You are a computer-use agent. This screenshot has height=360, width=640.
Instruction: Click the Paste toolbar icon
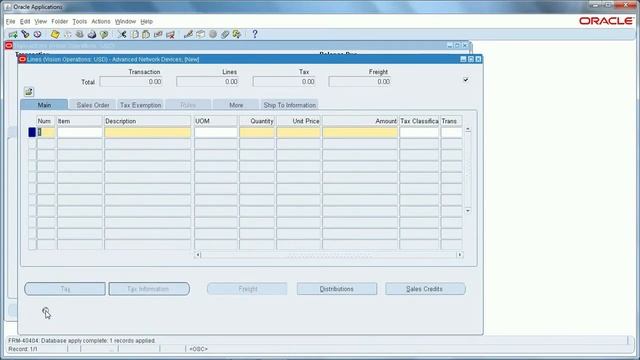tap(146, 35)
